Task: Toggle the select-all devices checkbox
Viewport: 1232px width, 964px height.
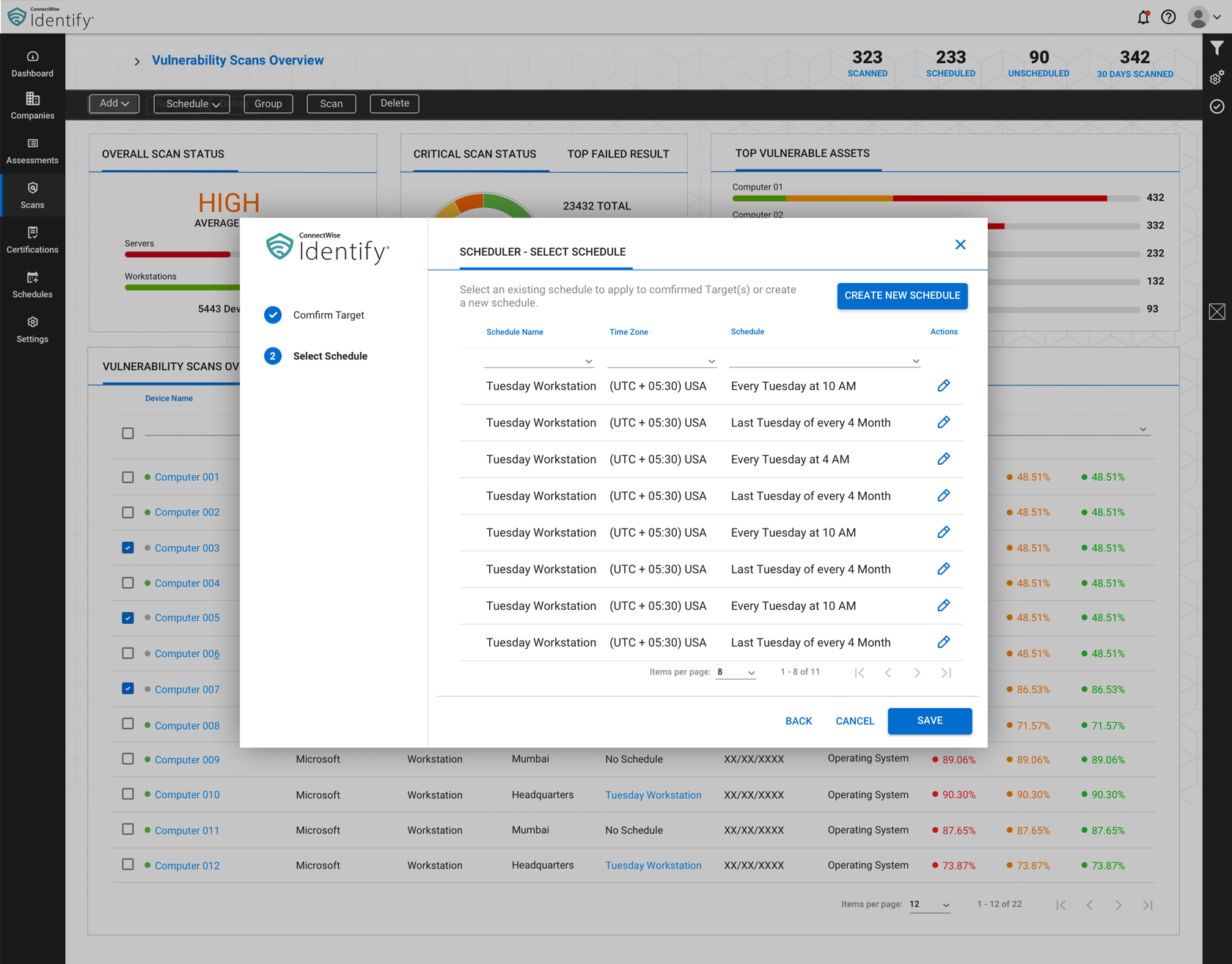Action: pyautogui.click(x=128, y=433)
